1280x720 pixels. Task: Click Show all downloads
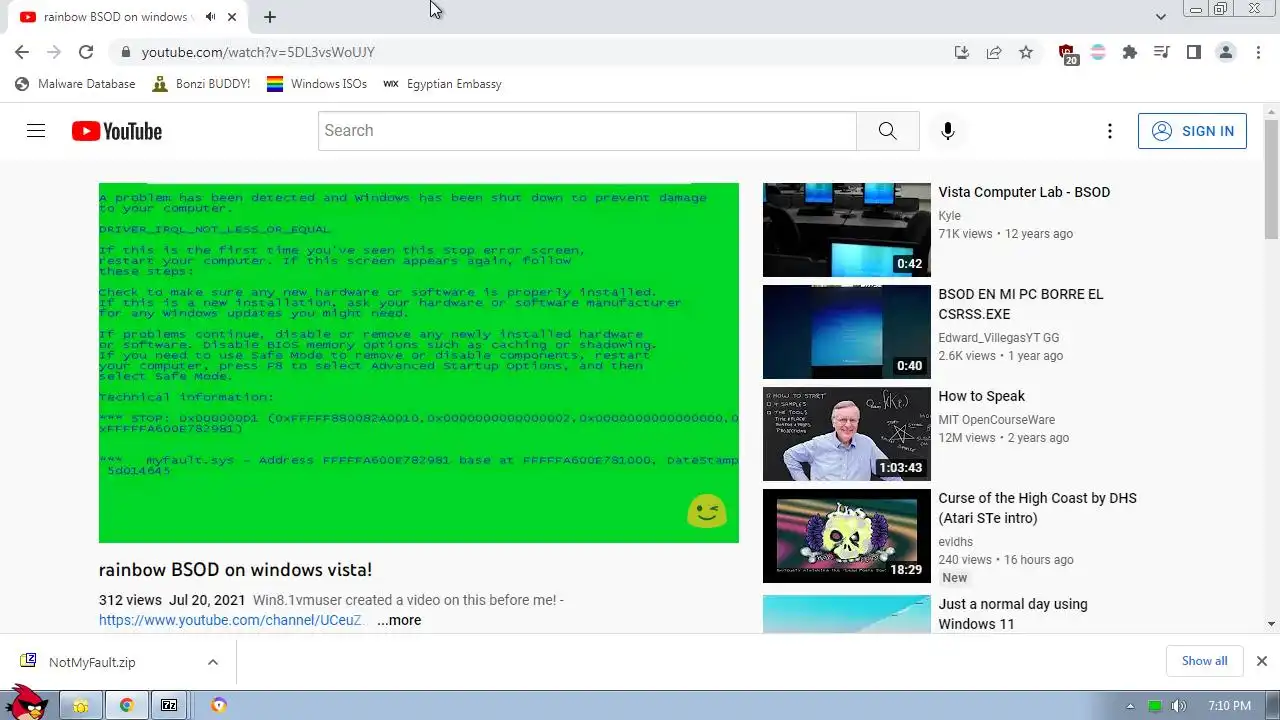pos(1204,661)
